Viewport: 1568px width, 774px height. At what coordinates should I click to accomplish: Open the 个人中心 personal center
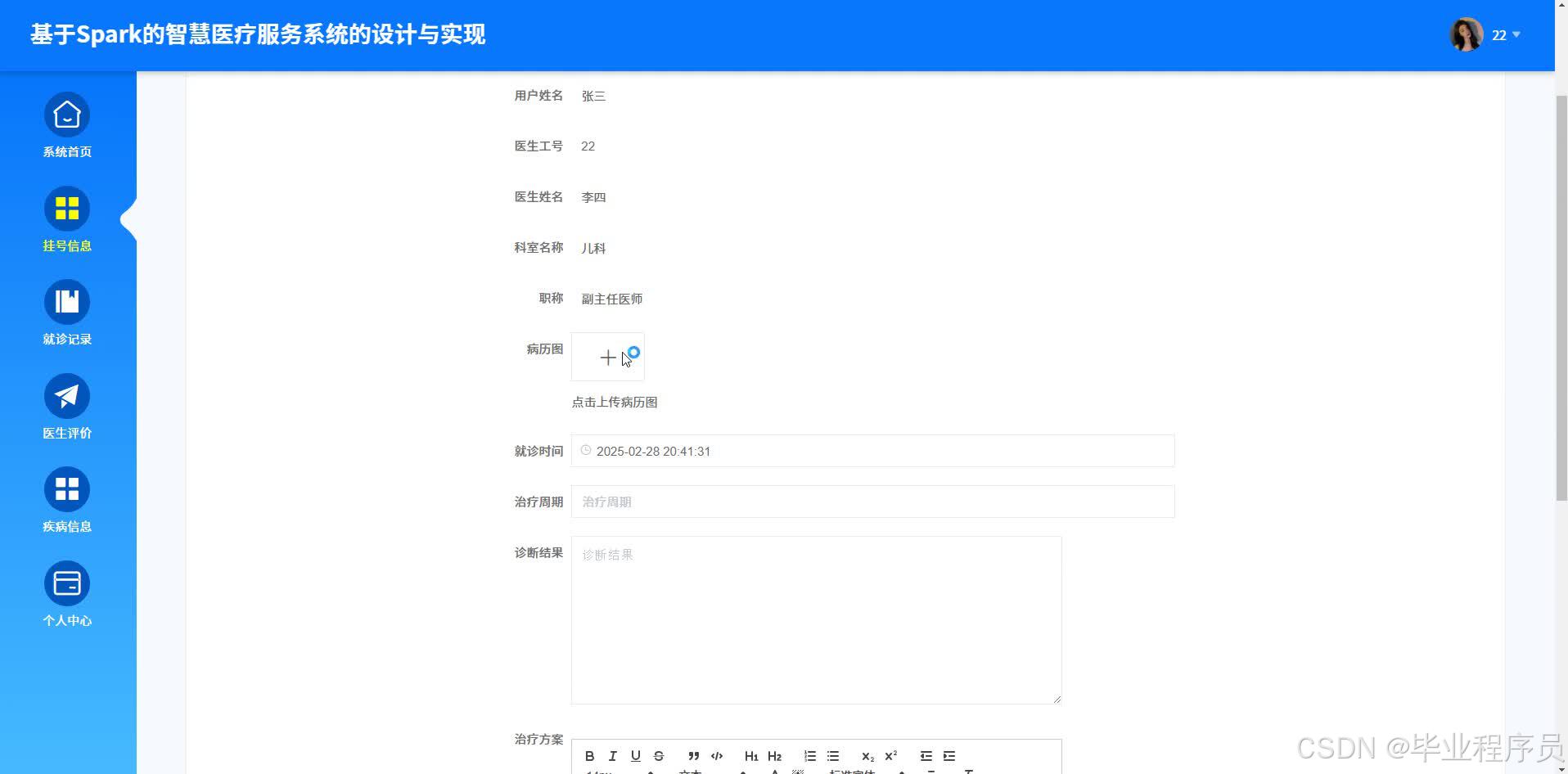[x=66, y=592]
